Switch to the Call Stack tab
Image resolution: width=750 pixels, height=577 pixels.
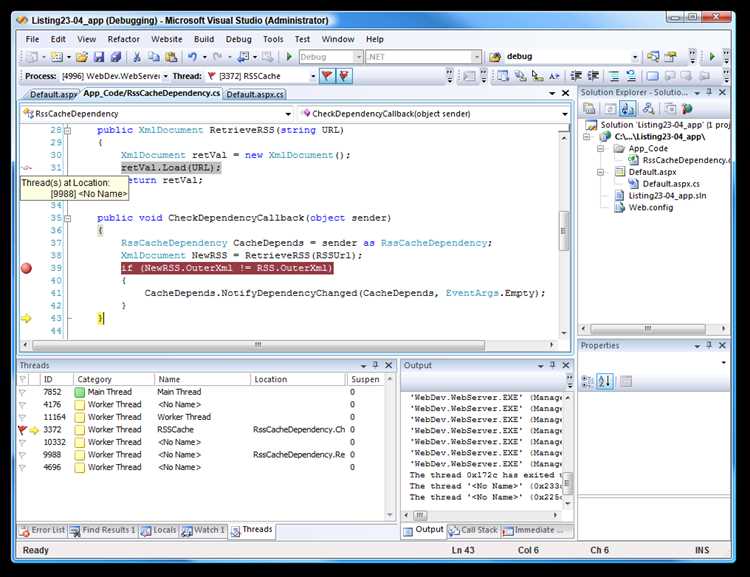coord(474,530)
